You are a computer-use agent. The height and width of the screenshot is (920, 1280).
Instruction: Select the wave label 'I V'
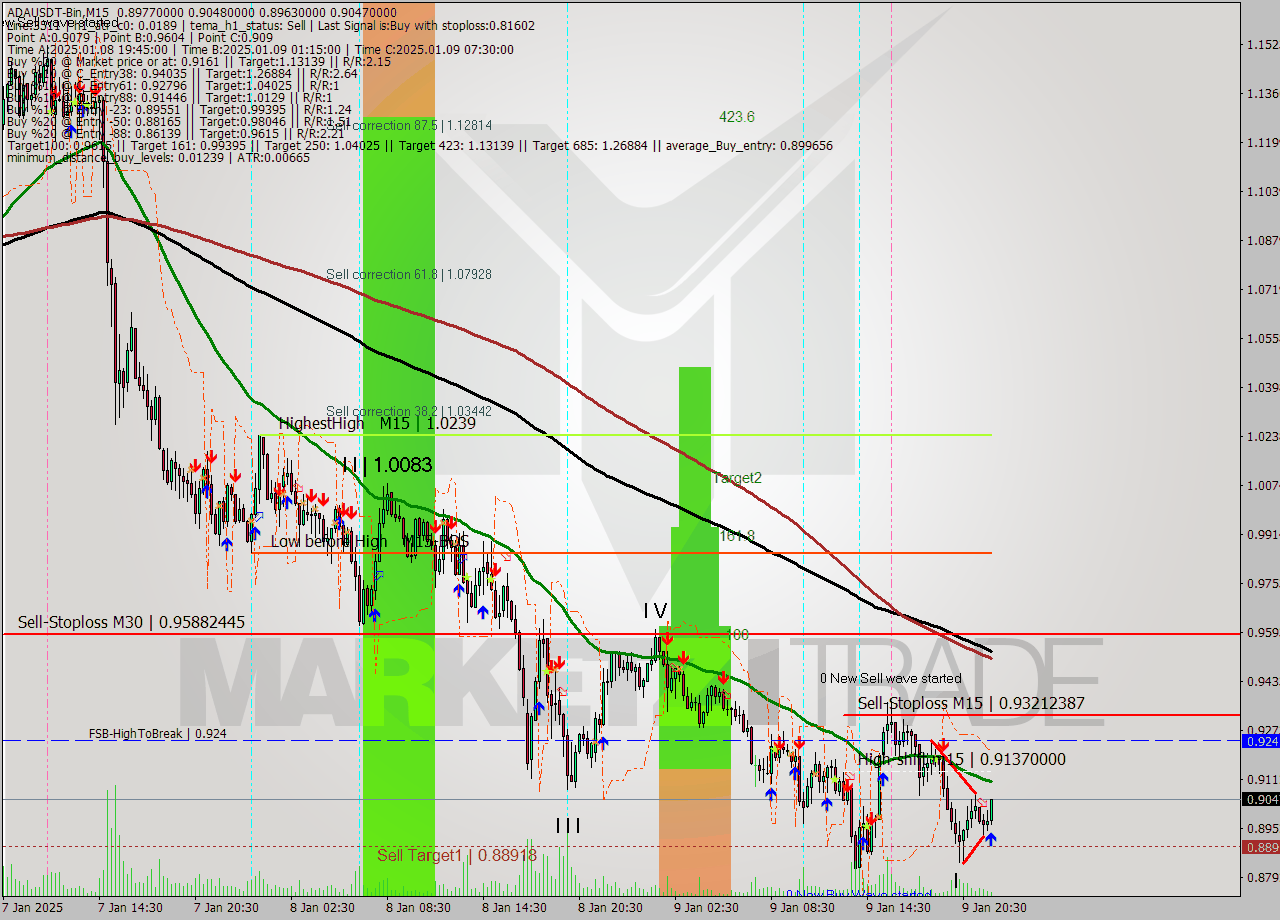tap(655, 610)
